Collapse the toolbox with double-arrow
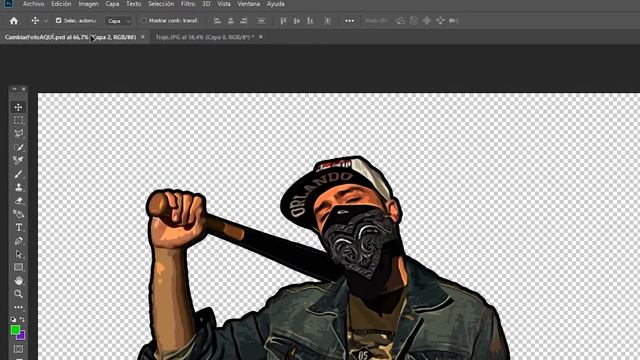640x360 pixels. pos(15,89)
